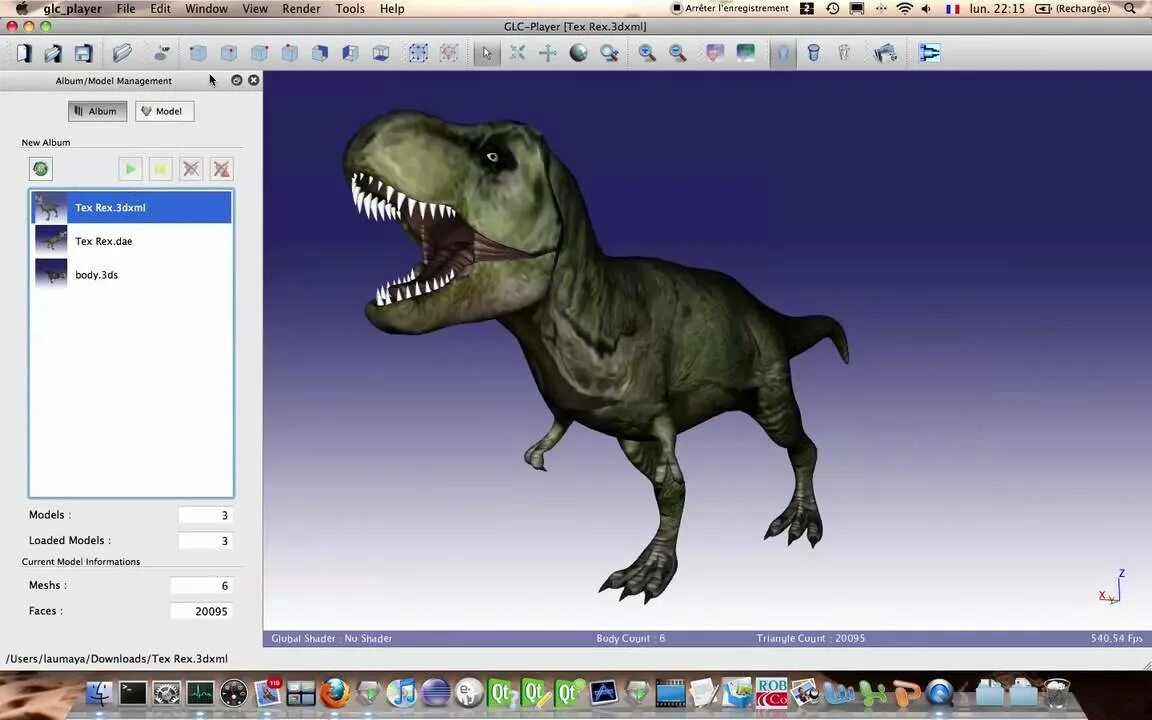Viewport: 1152px width, 720px height.
Task: Open Finder from the Dock
Action: pos(99,693)
